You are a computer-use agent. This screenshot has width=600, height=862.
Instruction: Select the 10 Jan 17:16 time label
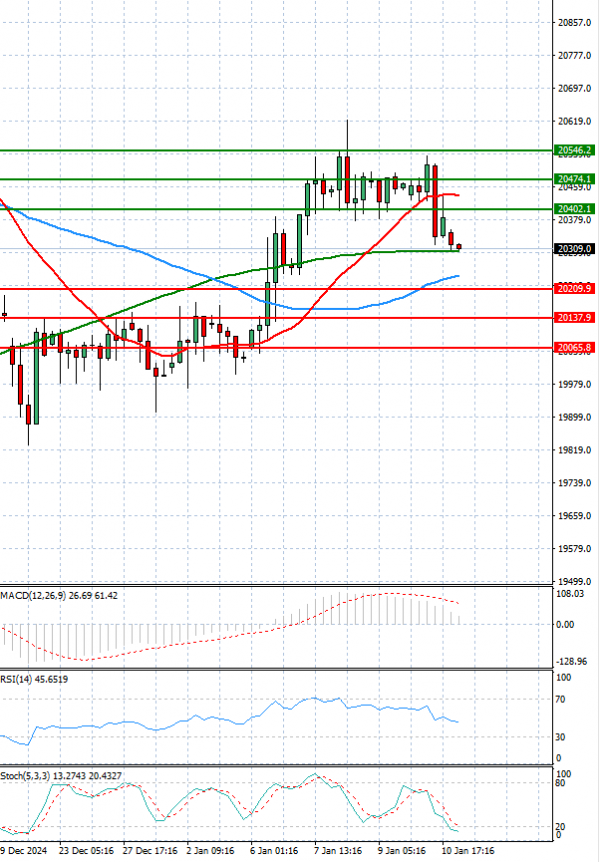coord(467,850)
